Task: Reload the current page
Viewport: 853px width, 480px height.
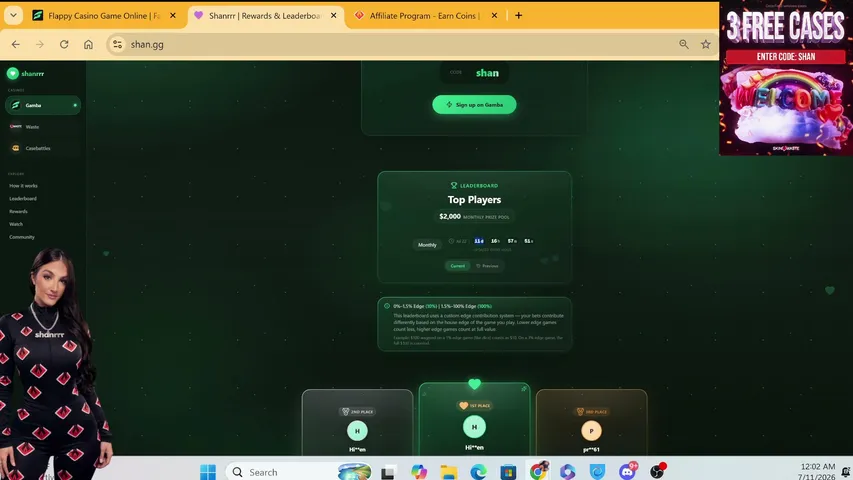Action: point(64,45)
